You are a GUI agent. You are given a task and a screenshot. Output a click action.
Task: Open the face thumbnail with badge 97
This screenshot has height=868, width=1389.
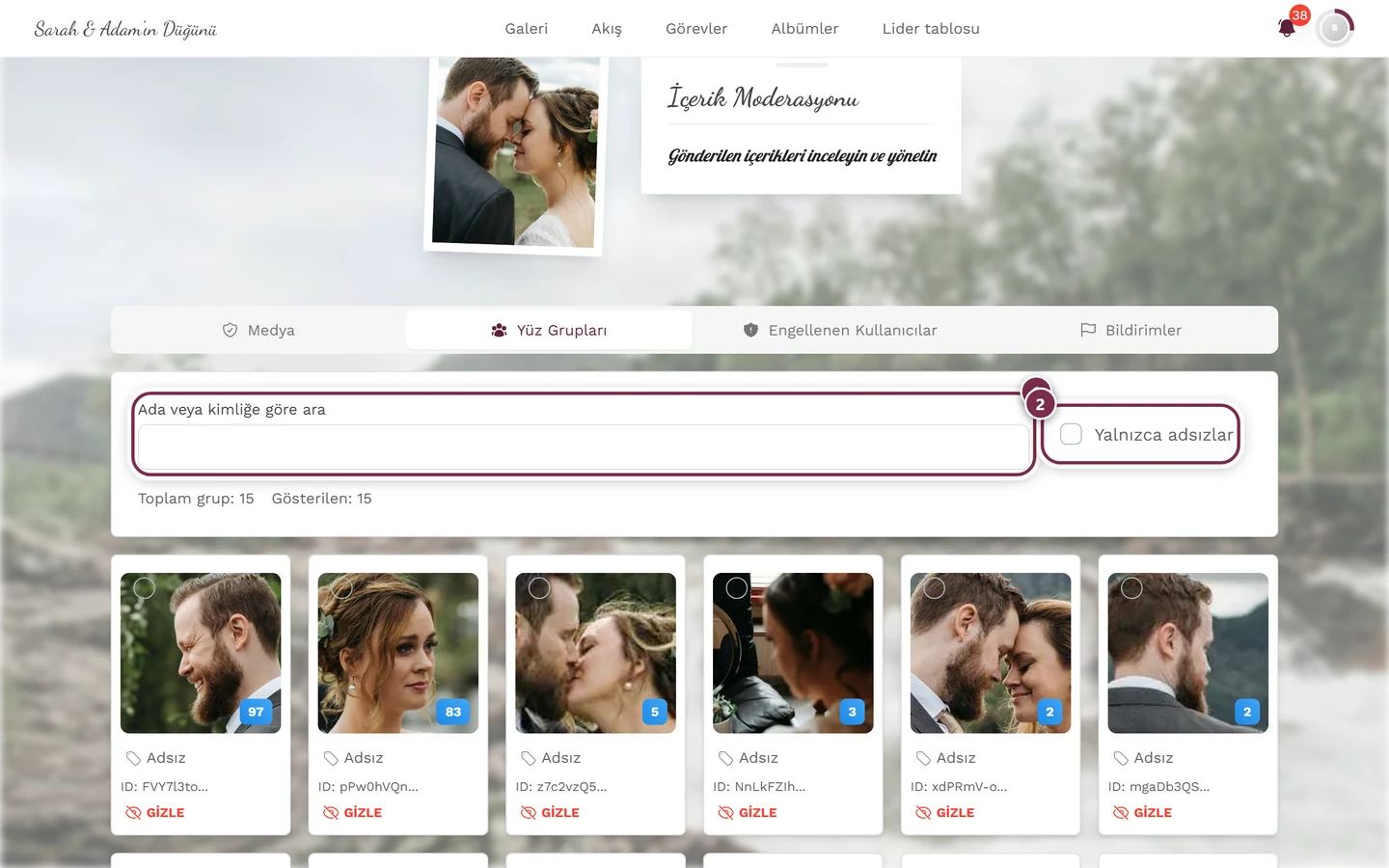201,653
